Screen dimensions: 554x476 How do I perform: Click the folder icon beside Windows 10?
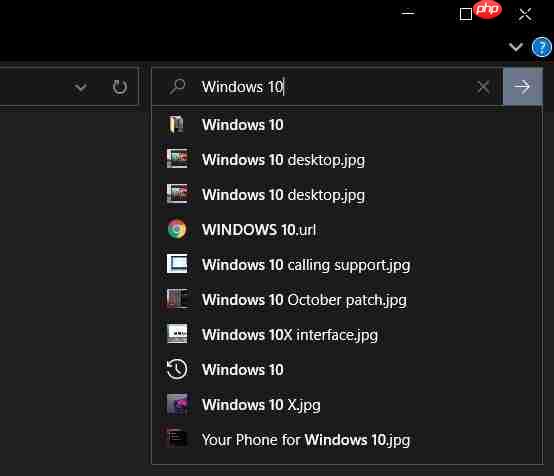tap(177, 125)
